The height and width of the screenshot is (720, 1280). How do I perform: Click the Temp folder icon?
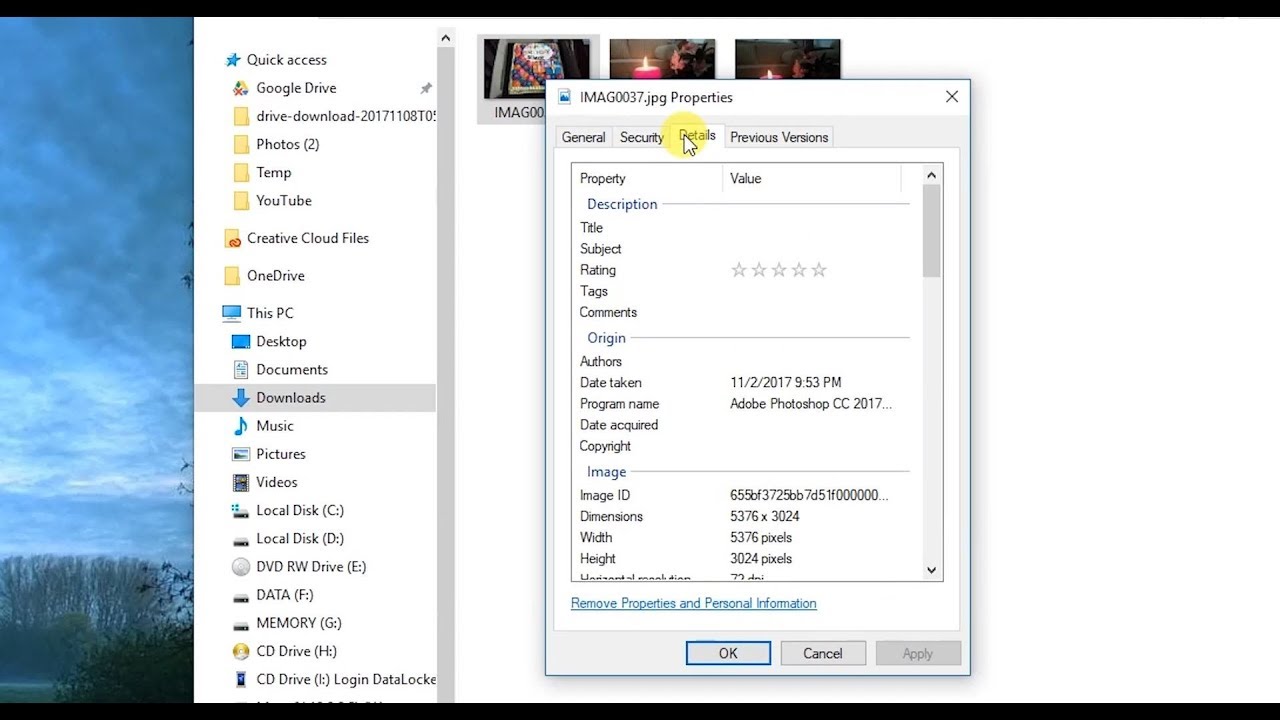(x=241, y=172)
